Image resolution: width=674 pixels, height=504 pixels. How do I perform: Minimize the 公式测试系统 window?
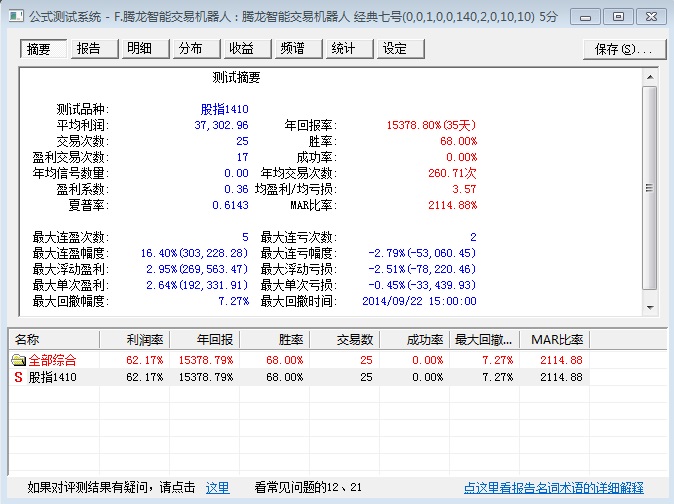(585, 17)
